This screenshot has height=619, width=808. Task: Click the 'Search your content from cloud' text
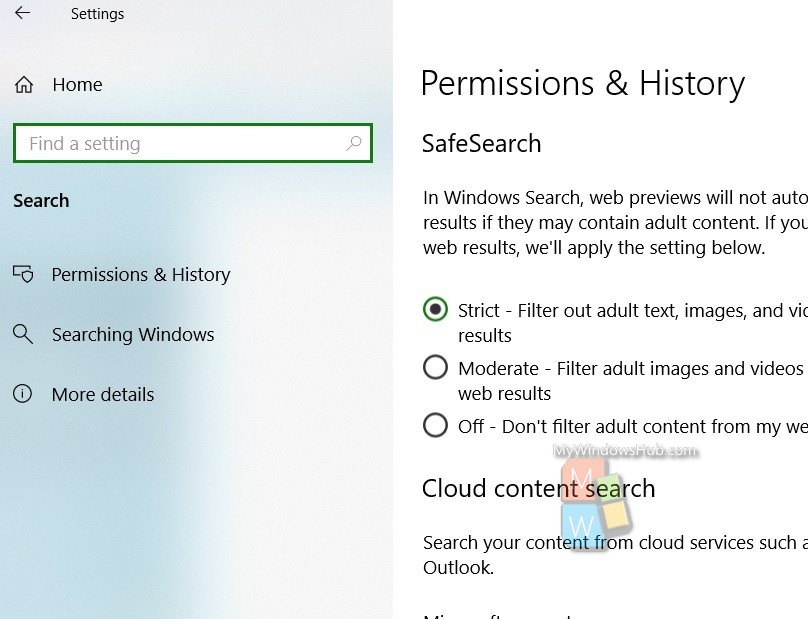[x=615, y=555]
